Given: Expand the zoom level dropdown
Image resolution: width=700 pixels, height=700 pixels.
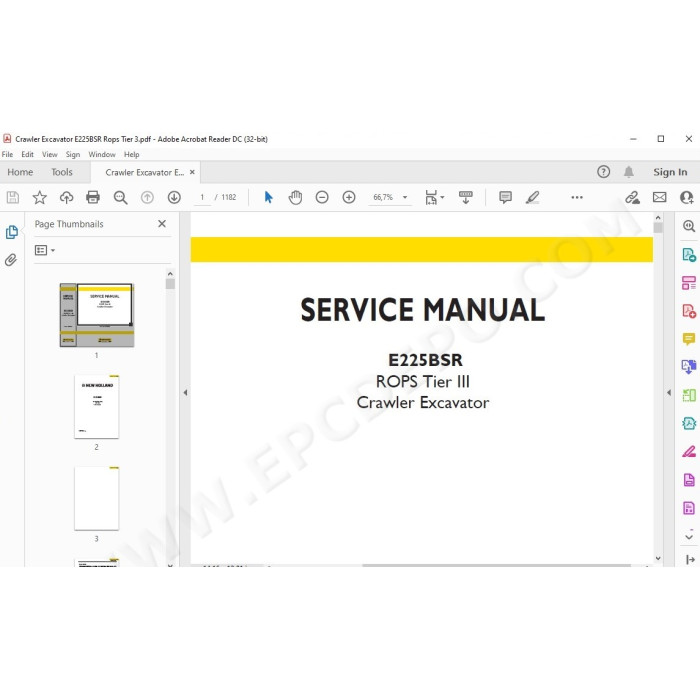Looking at the screenshot, I should click(405, 197).
